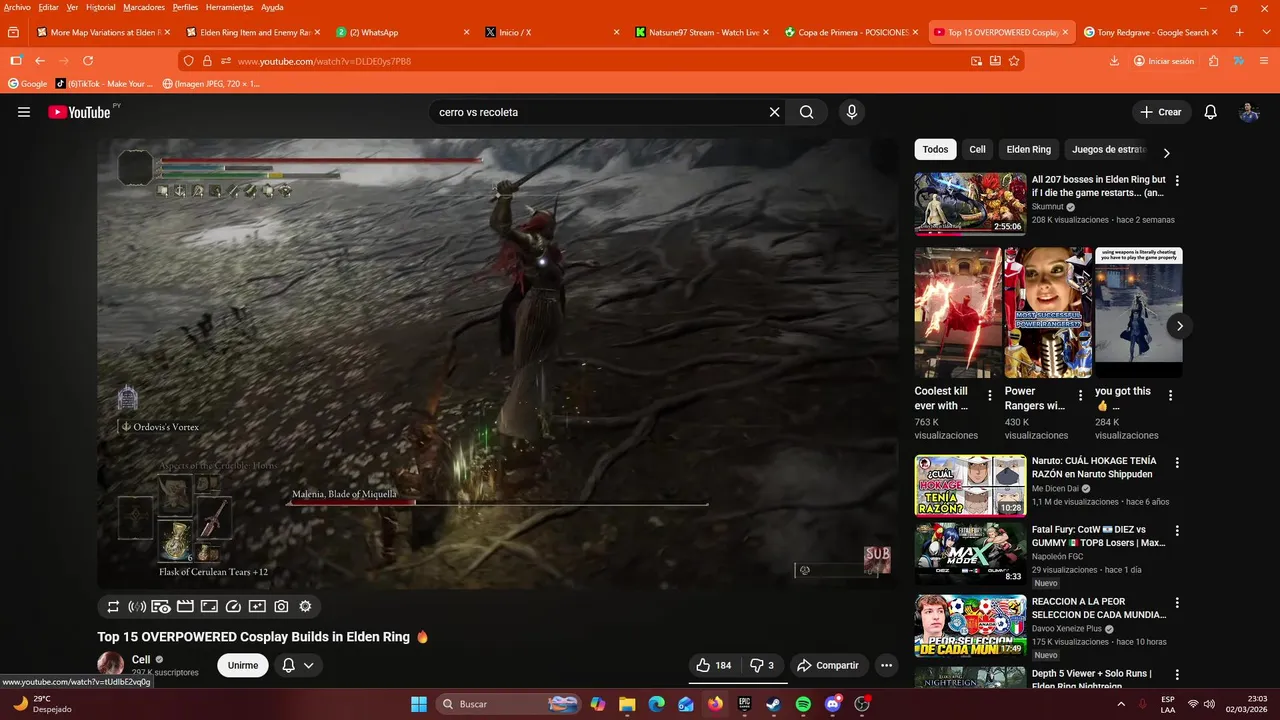Toggle cinema mode clapperboard icon
The height and width of the screenshot is (720, 1280).
click(x=185, y=606)
